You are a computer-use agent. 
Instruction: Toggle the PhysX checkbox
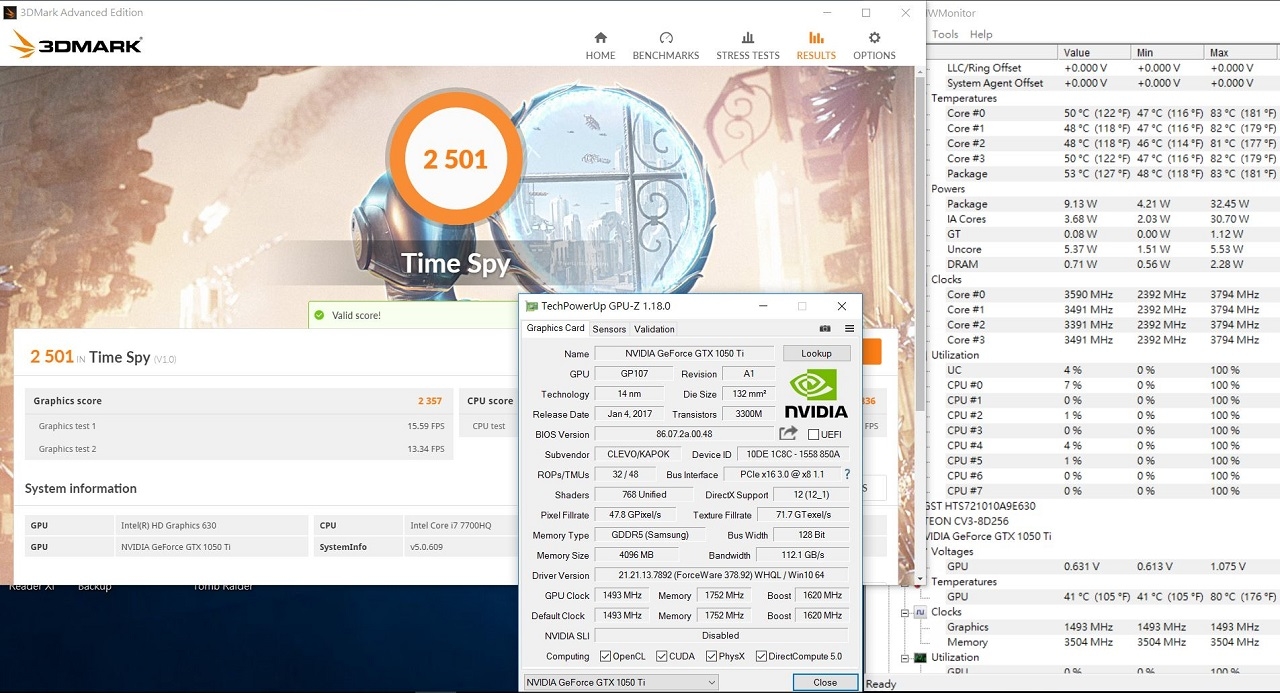click(711, 656)
